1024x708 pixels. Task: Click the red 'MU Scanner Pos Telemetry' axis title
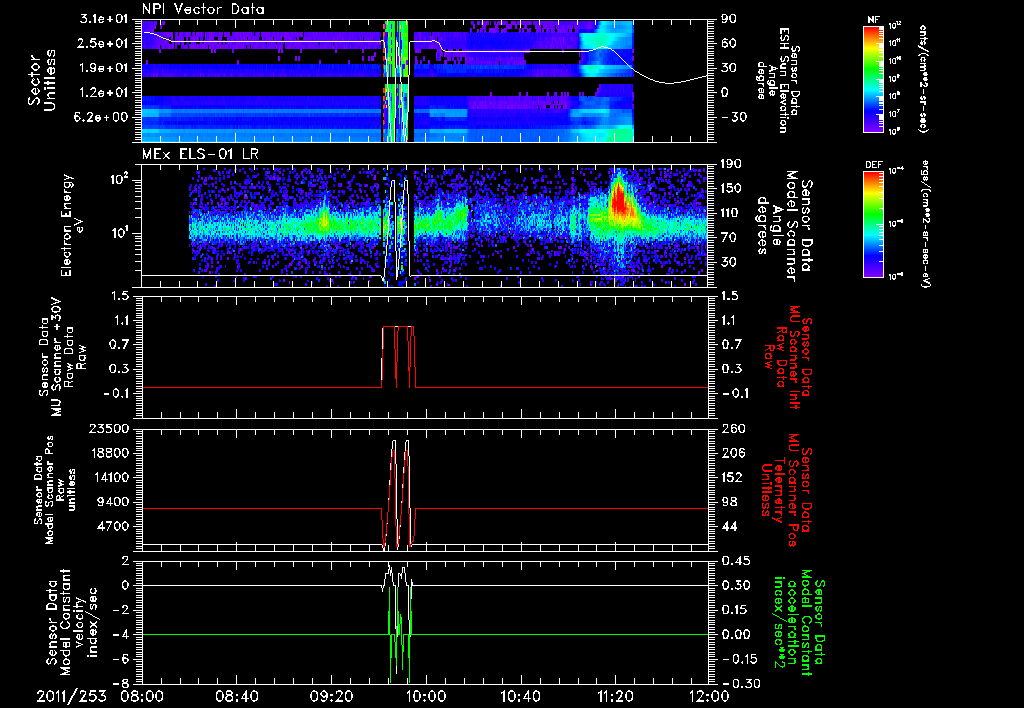[x=788, y=490]
